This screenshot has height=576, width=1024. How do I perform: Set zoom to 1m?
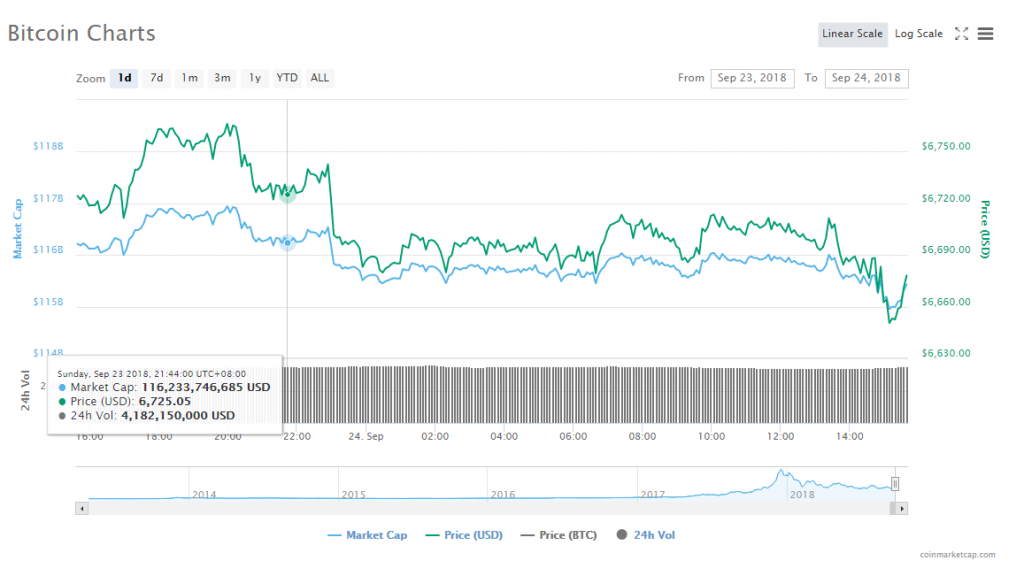click(189, 78)
